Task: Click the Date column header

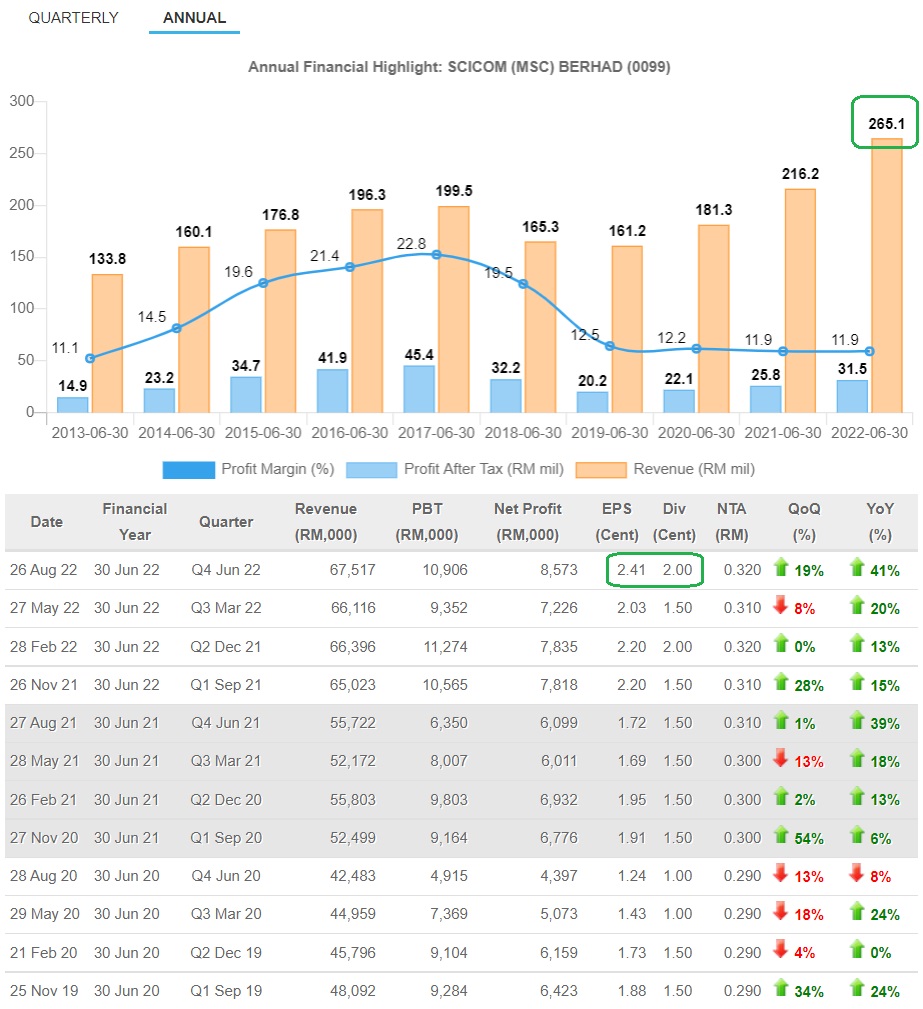Action: tap(46, 522)
